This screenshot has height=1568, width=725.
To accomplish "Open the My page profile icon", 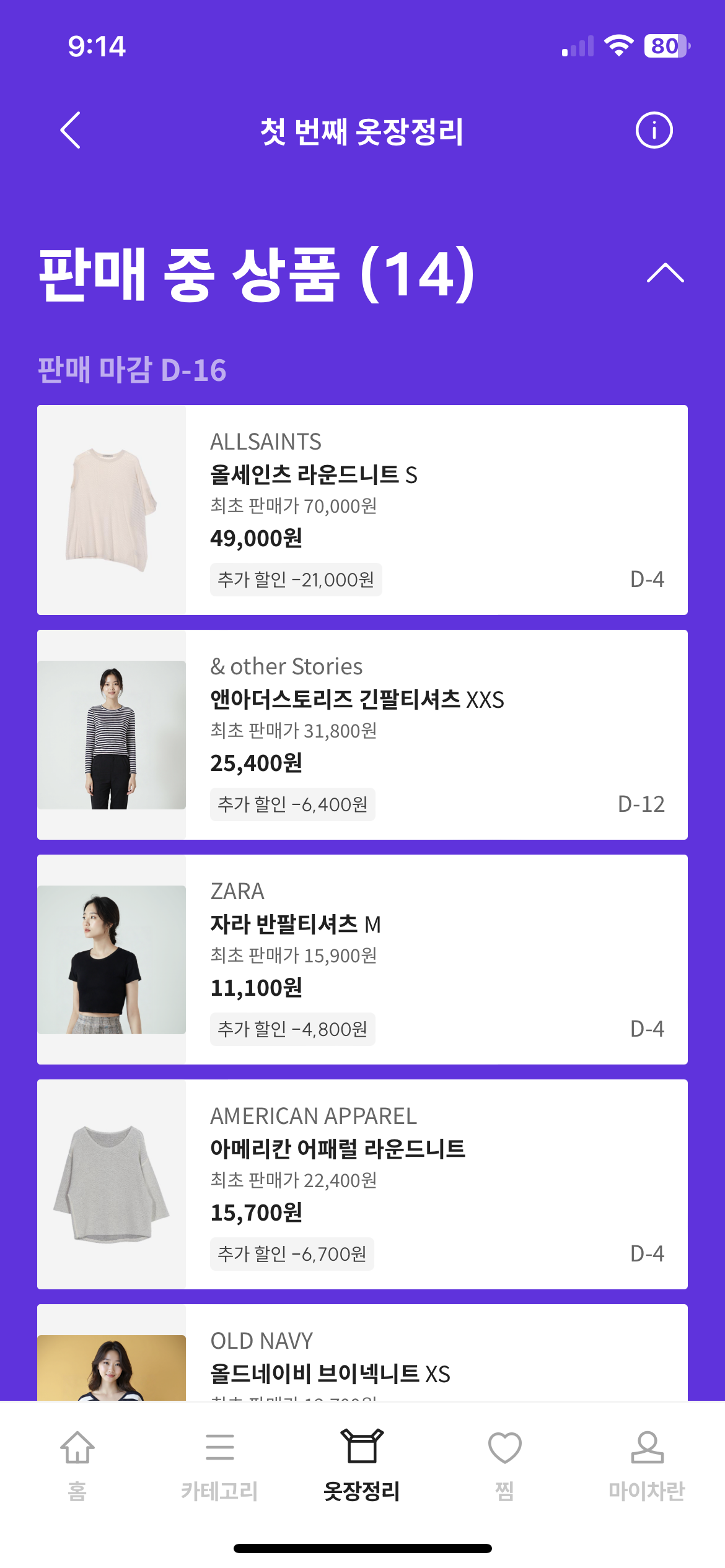I will (x=647, y=1447).
